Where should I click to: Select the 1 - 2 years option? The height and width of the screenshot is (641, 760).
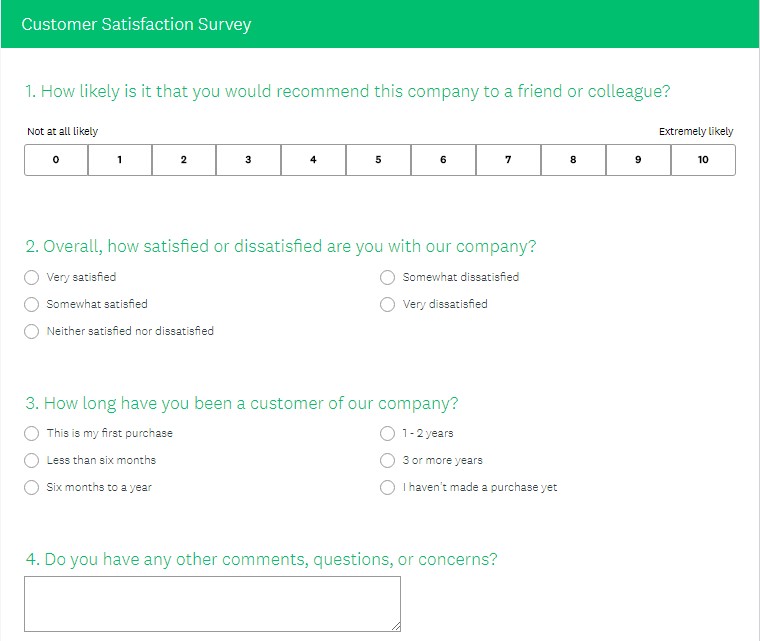[387, 433]
